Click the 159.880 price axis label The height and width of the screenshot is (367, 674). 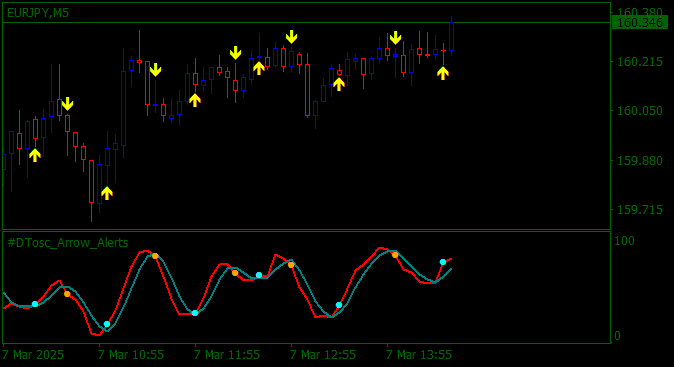640,161
